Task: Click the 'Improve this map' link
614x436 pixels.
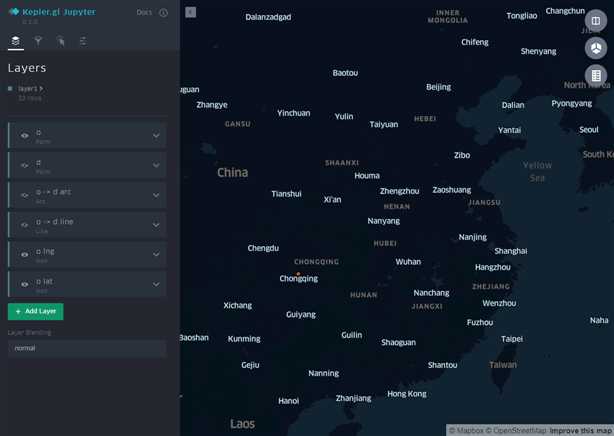Action: [581, 431]
